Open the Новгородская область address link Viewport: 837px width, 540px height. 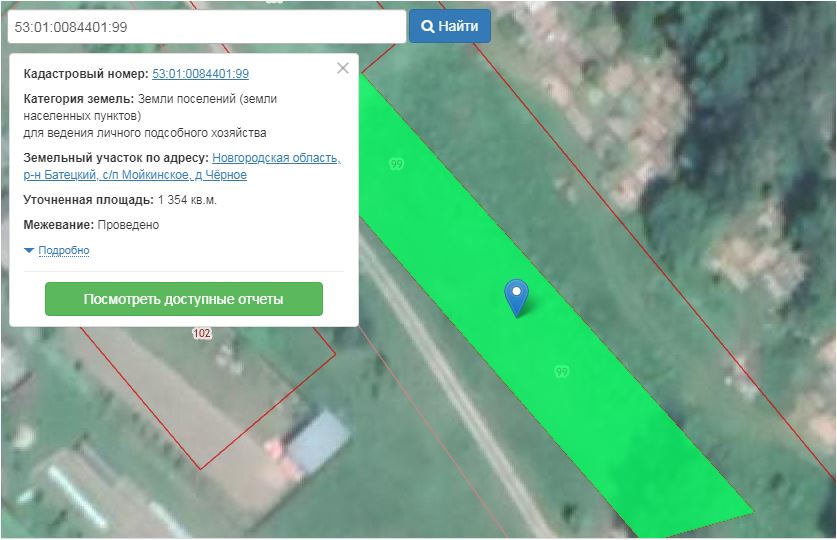click(182, 166)
